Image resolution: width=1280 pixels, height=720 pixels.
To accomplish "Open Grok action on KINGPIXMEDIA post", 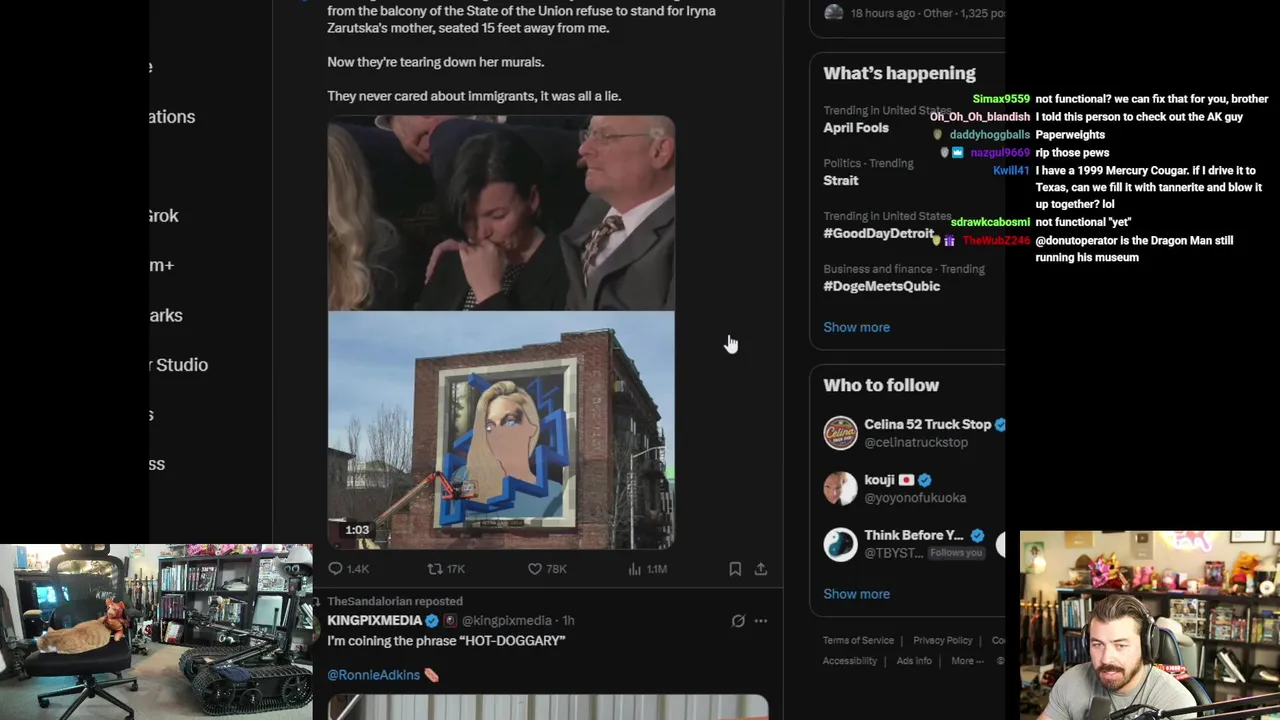I will [x=738, y=621].
